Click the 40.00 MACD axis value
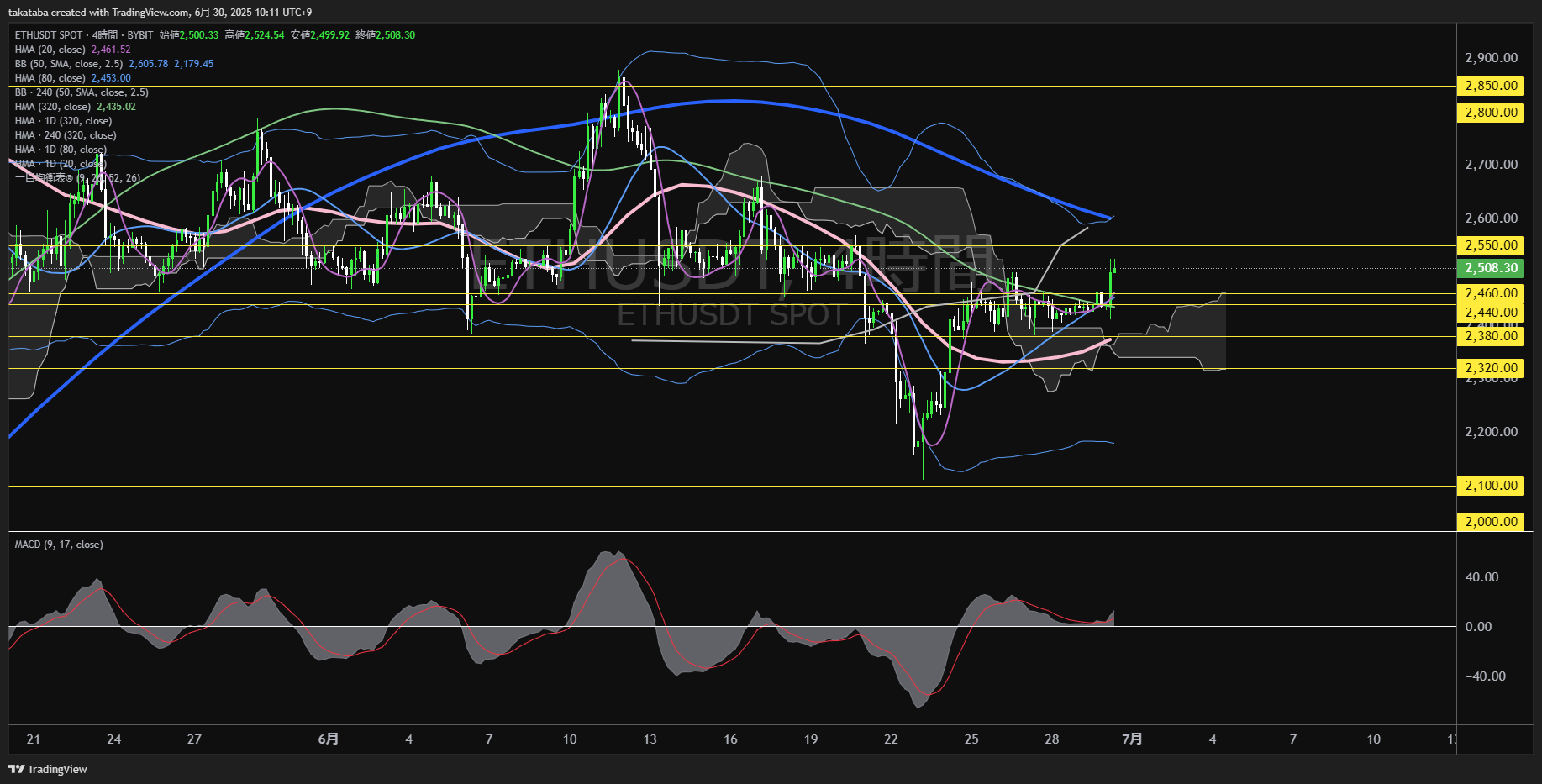Screen dimensions: 1542x784 (x=1481, y=577)
